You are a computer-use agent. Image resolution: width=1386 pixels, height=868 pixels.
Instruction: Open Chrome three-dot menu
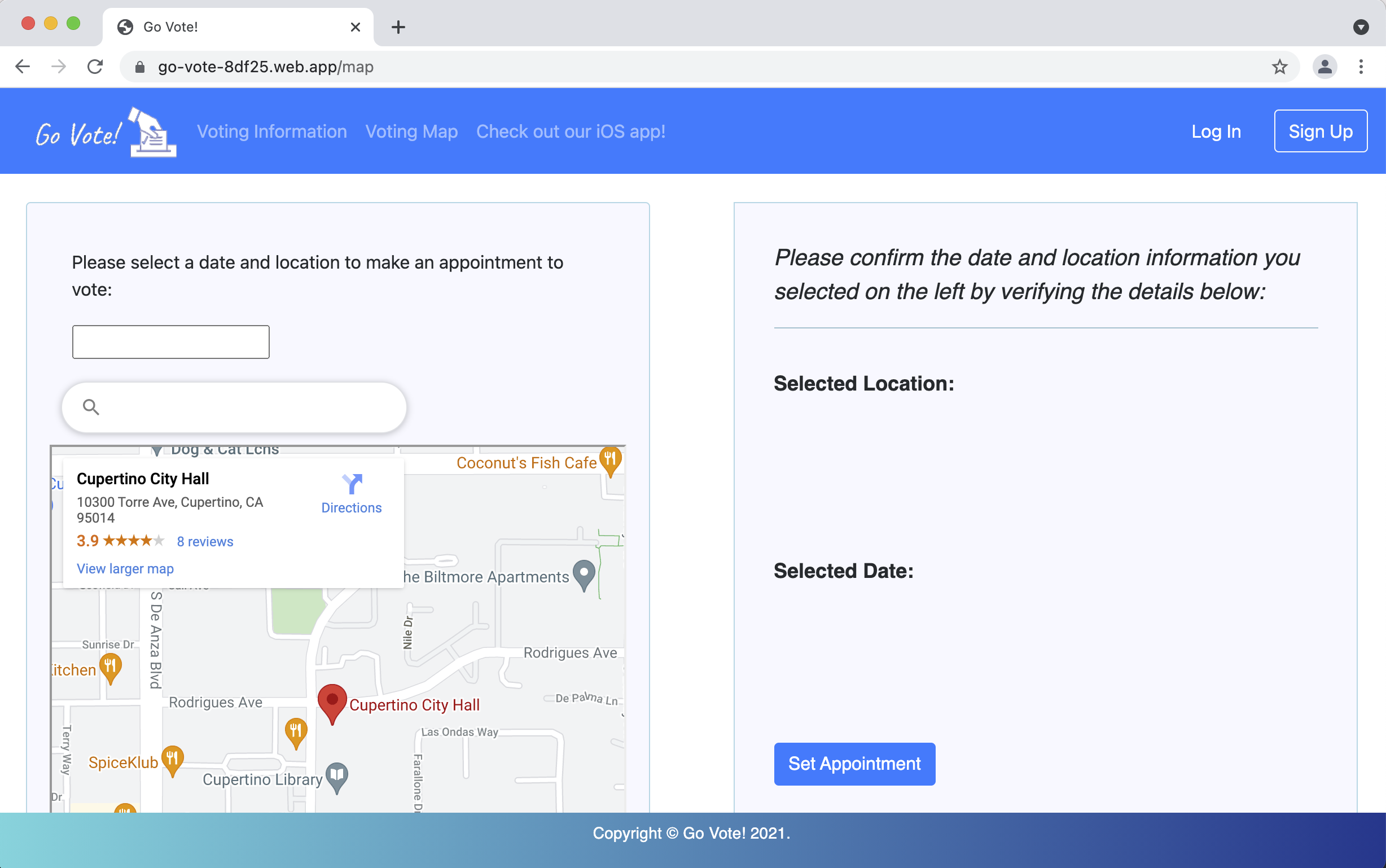click(x=1361, y=67)
